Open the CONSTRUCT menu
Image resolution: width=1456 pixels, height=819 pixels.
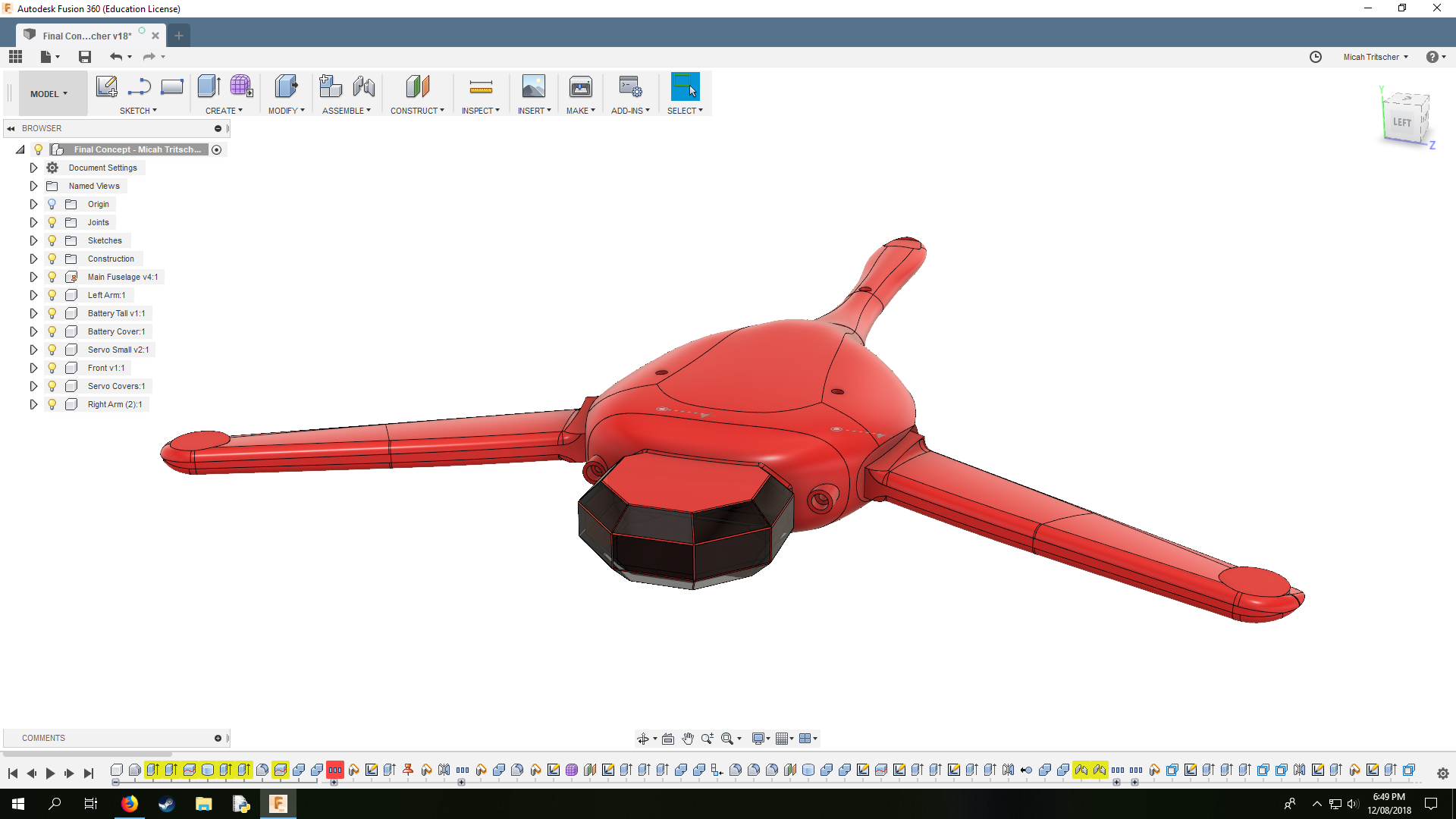(417, 111)
